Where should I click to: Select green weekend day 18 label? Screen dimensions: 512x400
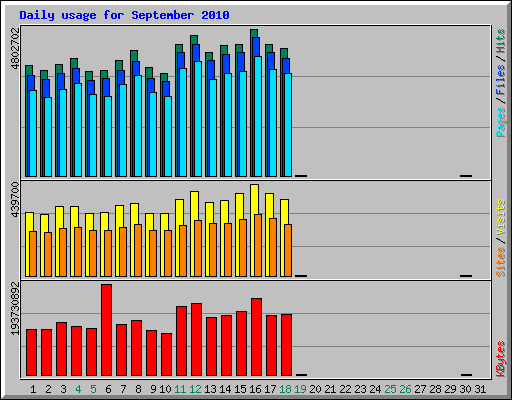coord(285,389)
